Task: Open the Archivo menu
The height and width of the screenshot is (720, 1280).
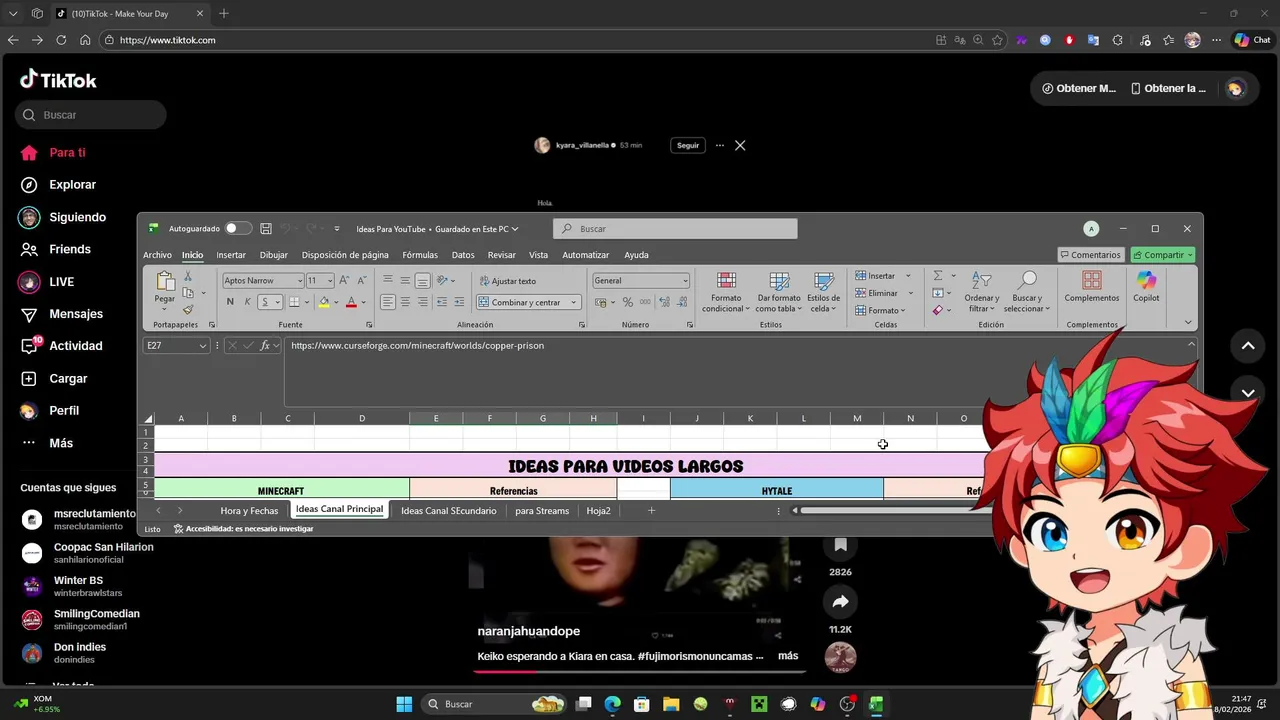Action: tap(157, 255)
